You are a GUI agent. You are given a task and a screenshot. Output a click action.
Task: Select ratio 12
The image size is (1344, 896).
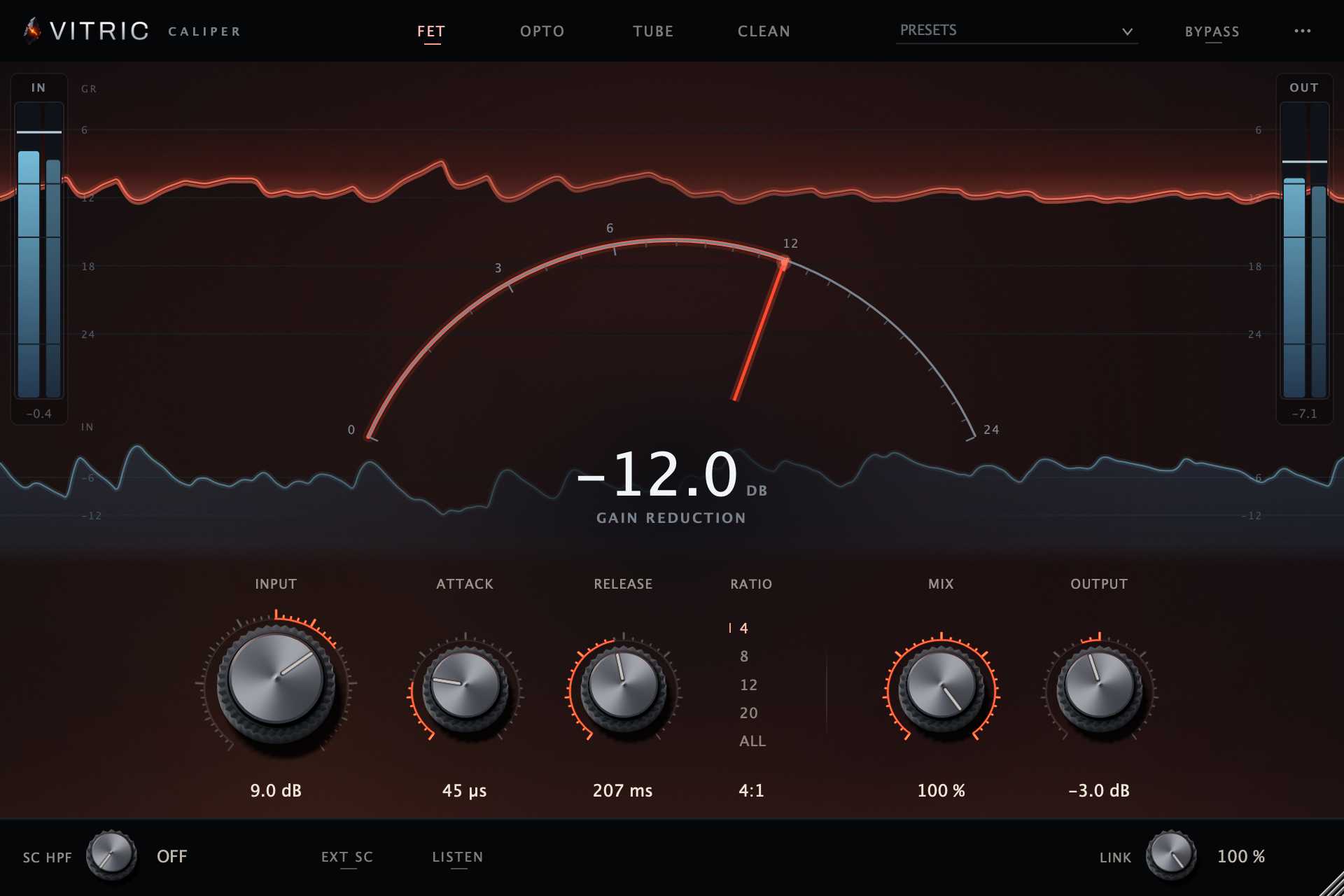748,685
